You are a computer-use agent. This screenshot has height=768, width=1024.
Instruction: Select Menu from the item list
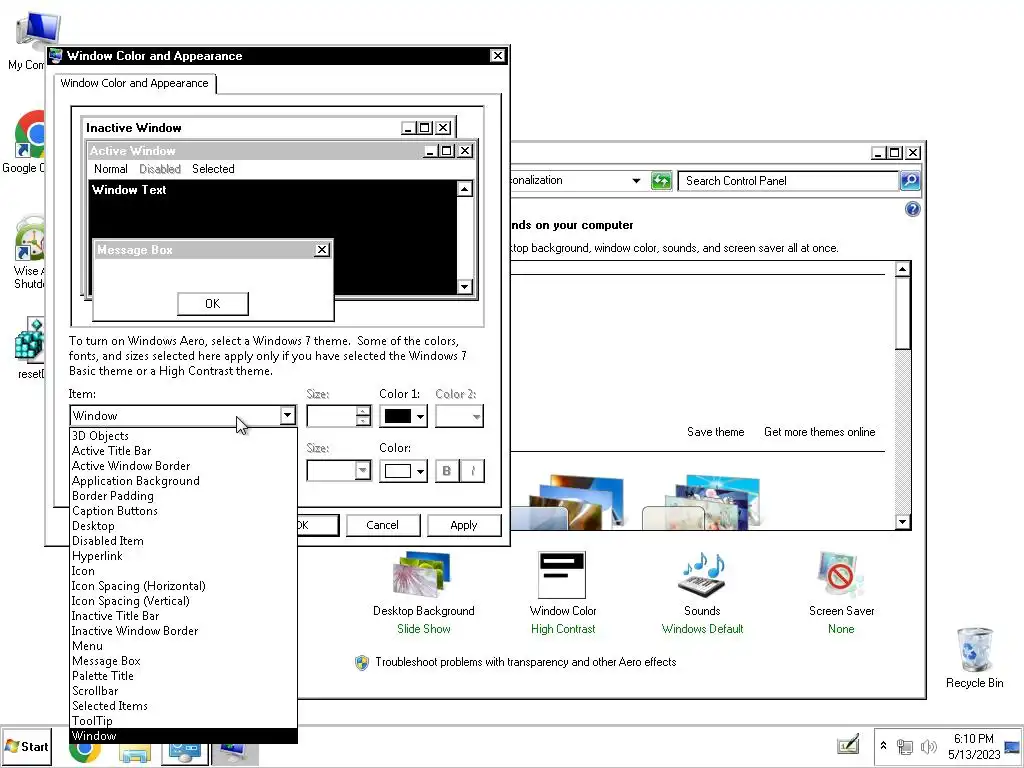point(88,646)
